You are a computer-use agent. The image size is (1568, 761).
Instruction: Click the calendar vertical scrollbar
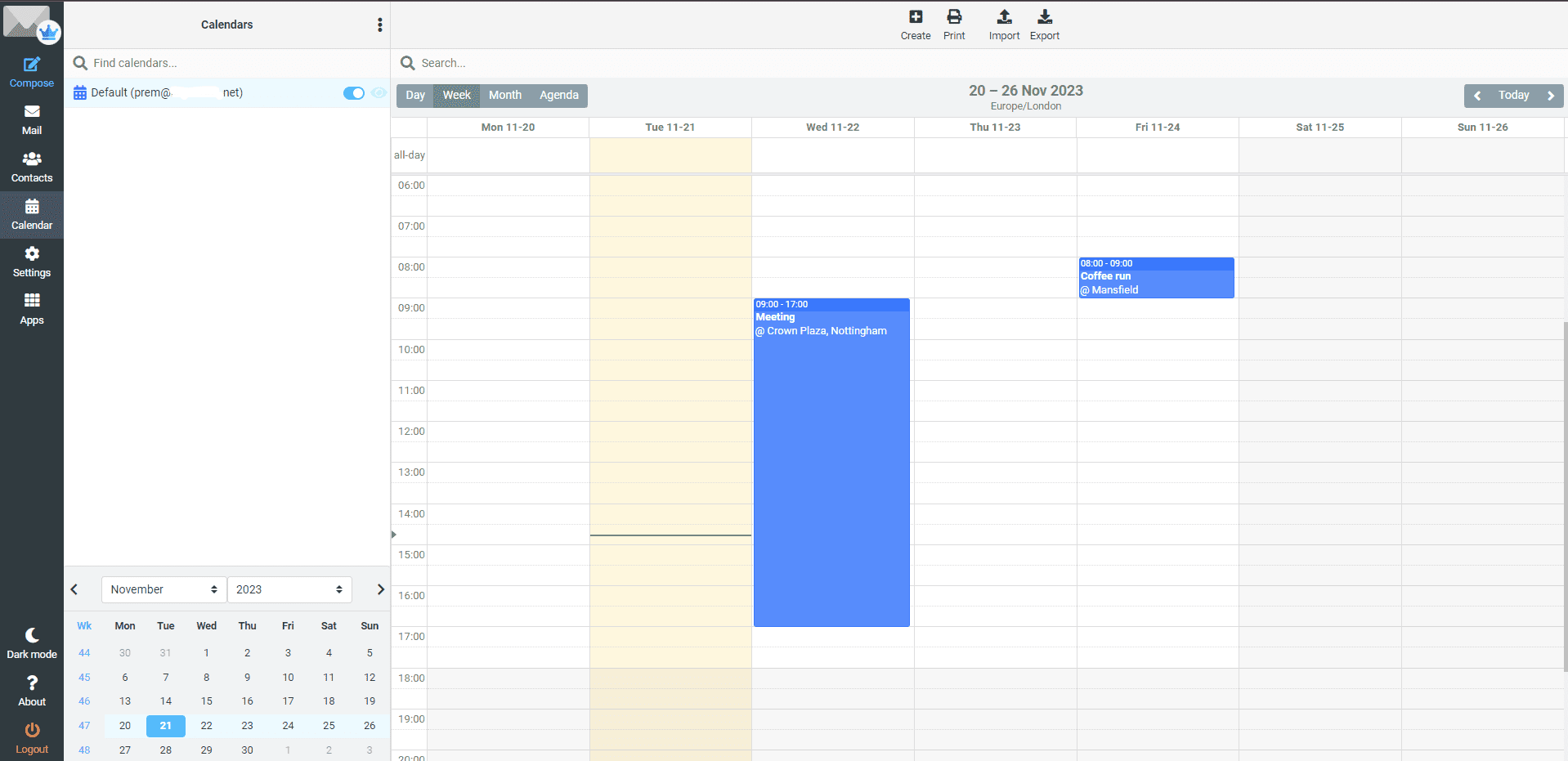tap(1566, 496)
